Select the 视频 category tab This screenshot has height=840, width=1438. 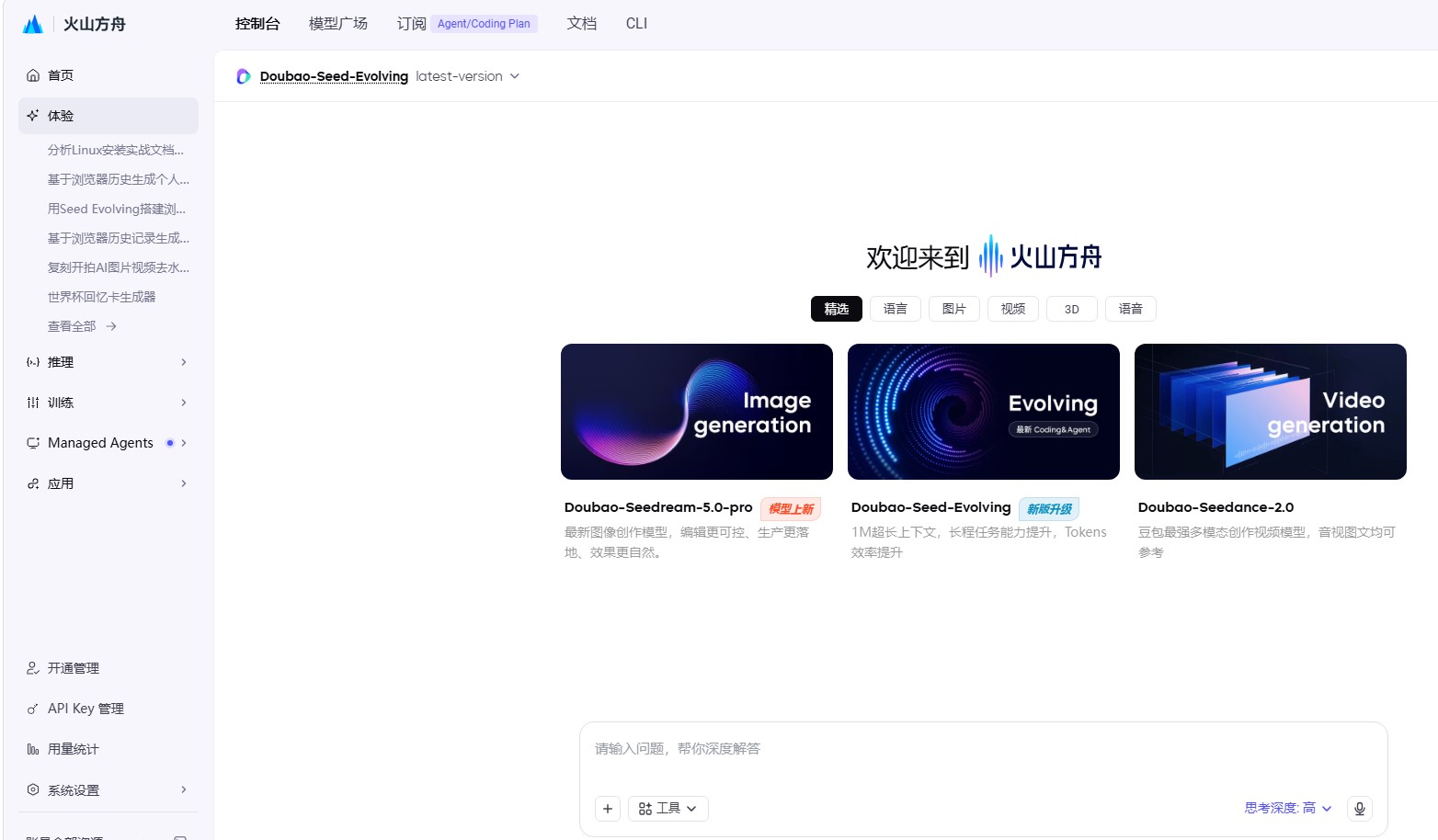tap(1013, 309)
